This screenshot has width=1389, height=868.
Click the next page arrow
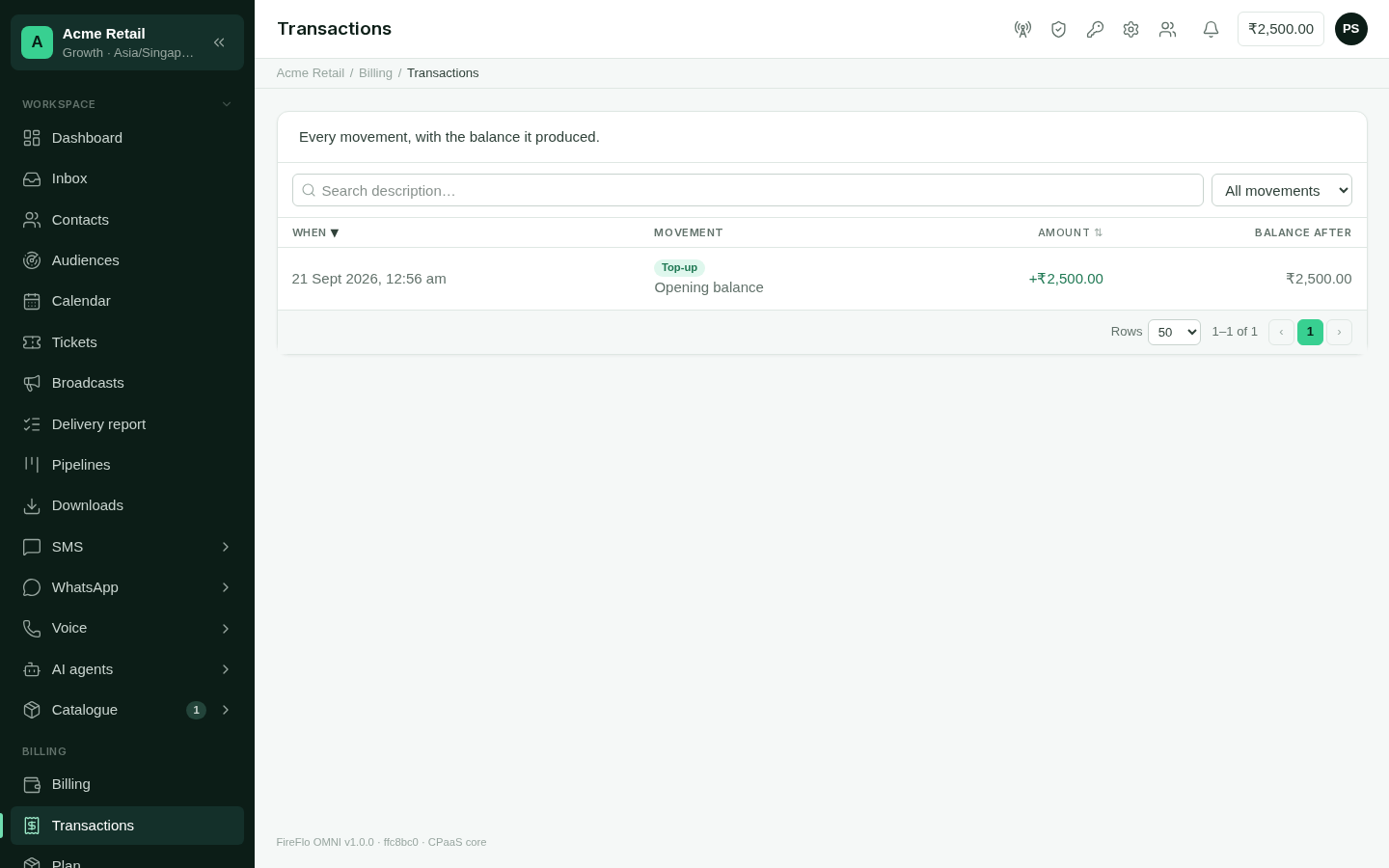(1339, 332)
